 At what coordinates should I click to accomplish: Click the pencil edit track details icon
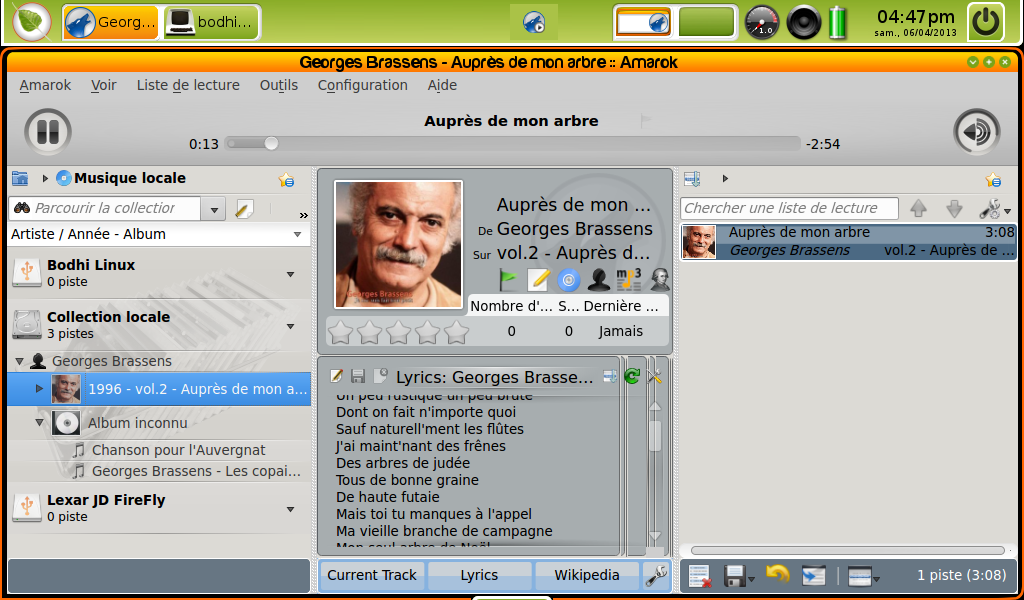point(538,279)
